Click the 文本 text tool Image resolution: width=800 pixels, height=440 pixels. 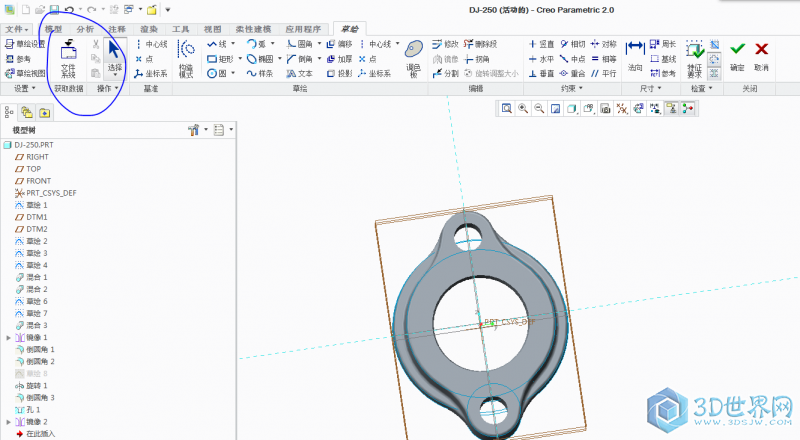click(x=299, y=74)
